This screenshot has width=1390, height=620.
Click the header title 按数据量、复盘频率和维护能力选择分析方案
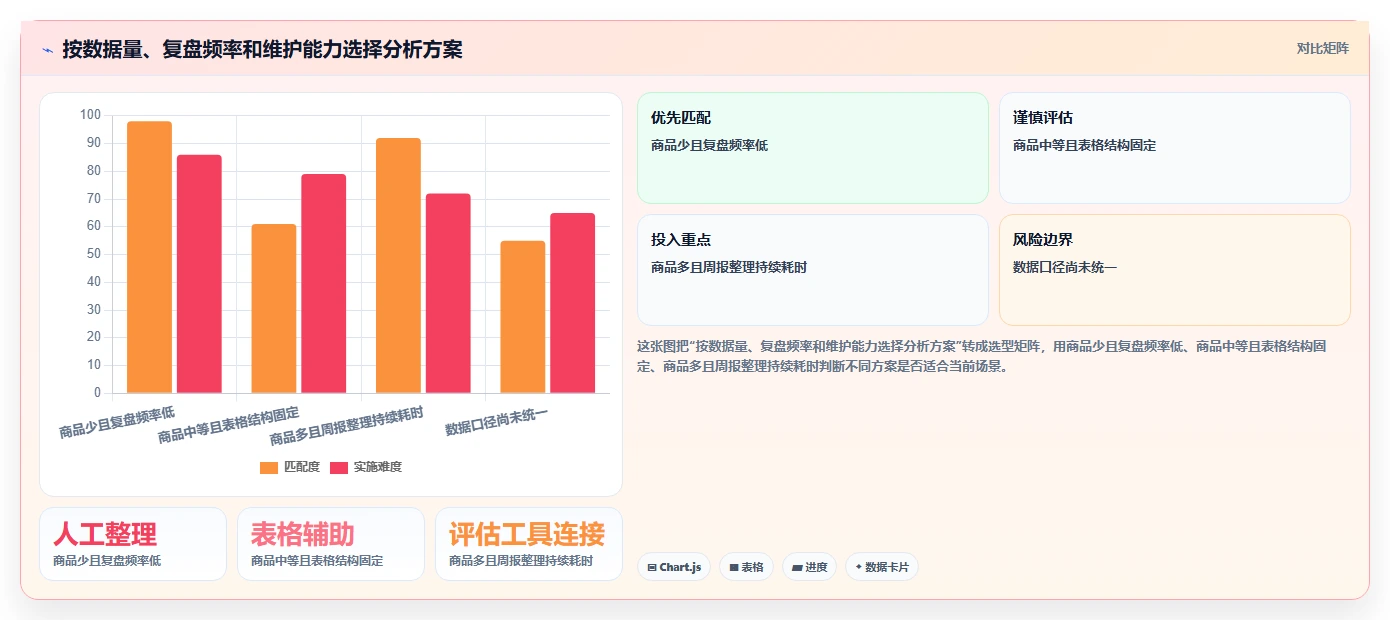point(262,49)
